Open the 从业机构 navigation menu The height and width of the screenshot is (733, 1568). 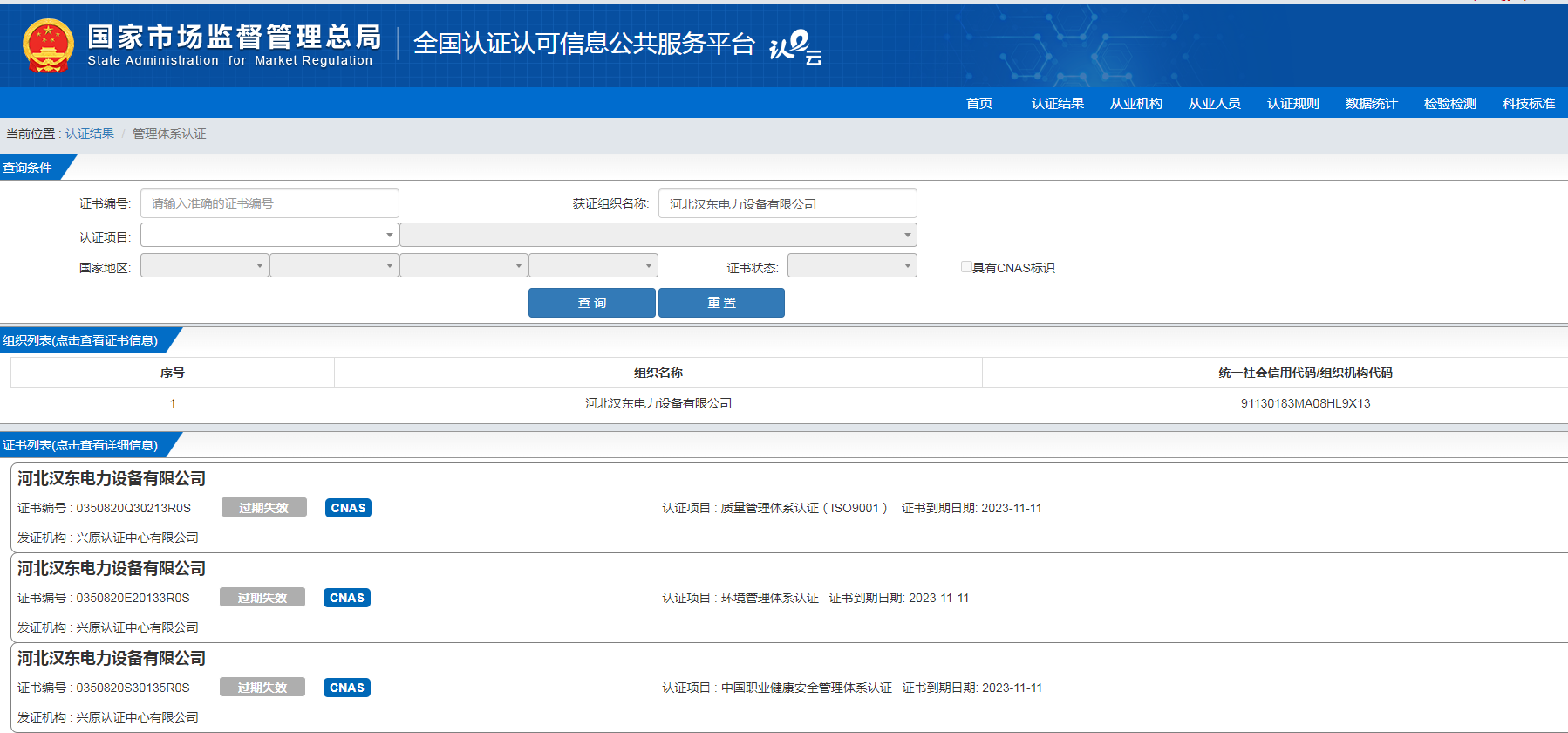1136,103
